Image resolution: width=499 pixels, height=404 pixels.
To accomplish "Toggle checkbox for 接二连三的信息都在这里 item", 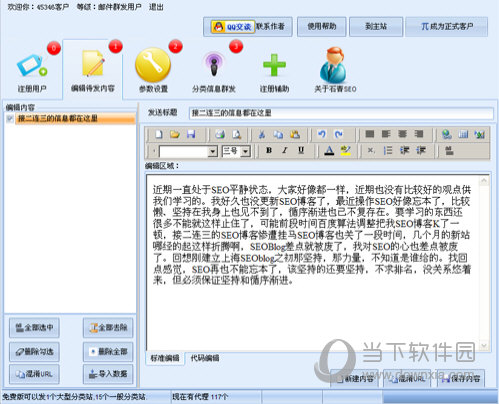I will [10, 118].
